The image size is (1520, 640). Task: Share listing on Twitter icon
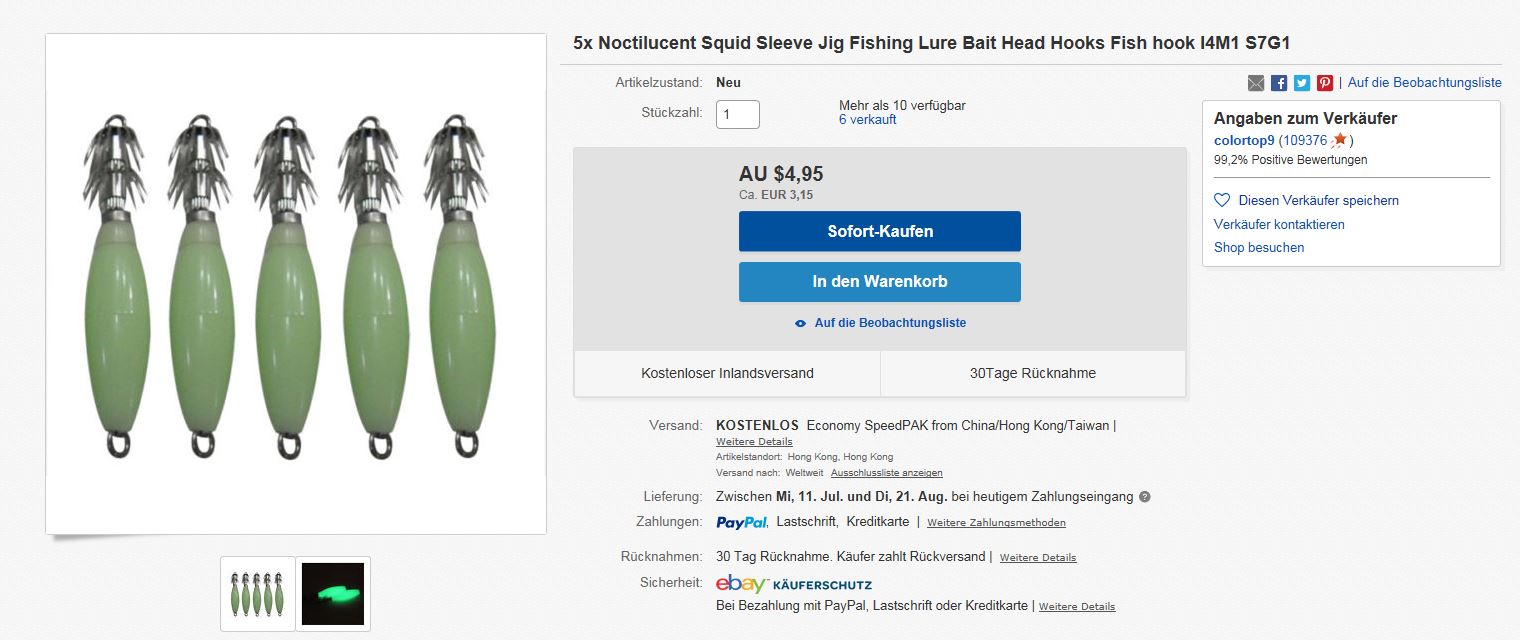1302,83
